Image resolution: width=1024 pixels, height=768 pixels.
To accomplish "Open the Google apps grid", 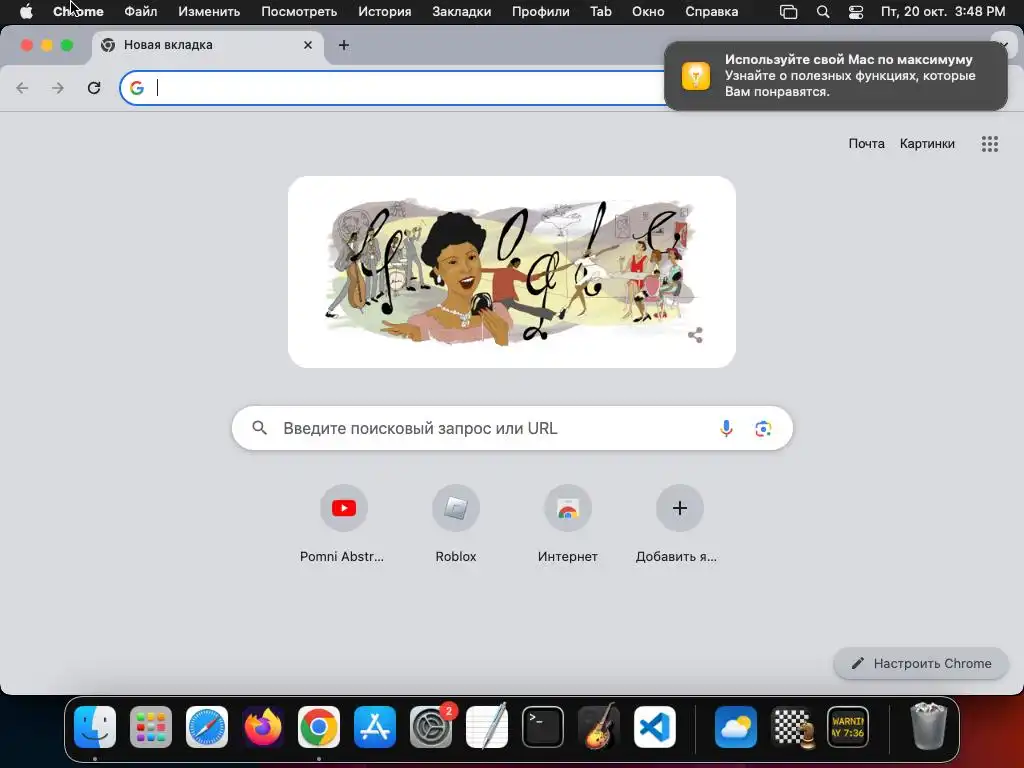I will (x=989, y=144).
